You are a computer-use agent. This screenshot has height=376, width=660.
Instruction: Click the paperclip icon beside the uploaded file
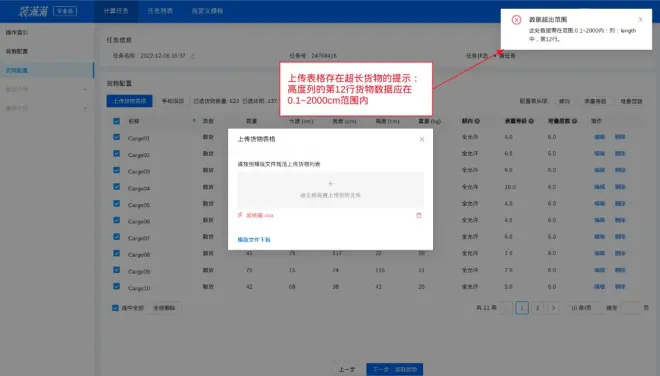[x=240, y=215]
